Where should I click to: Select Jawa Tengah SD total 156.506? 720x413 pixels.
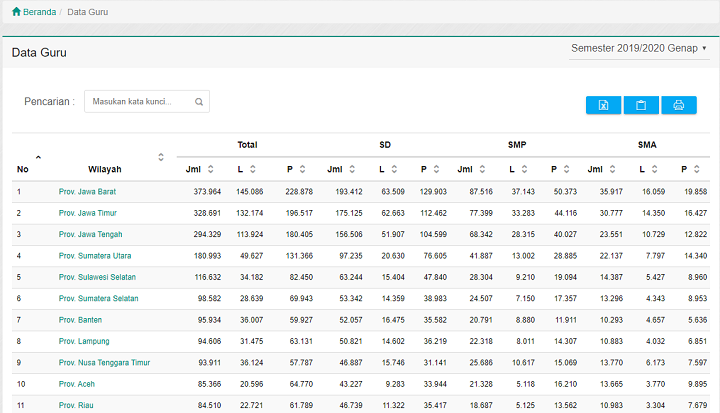point(349,234)
